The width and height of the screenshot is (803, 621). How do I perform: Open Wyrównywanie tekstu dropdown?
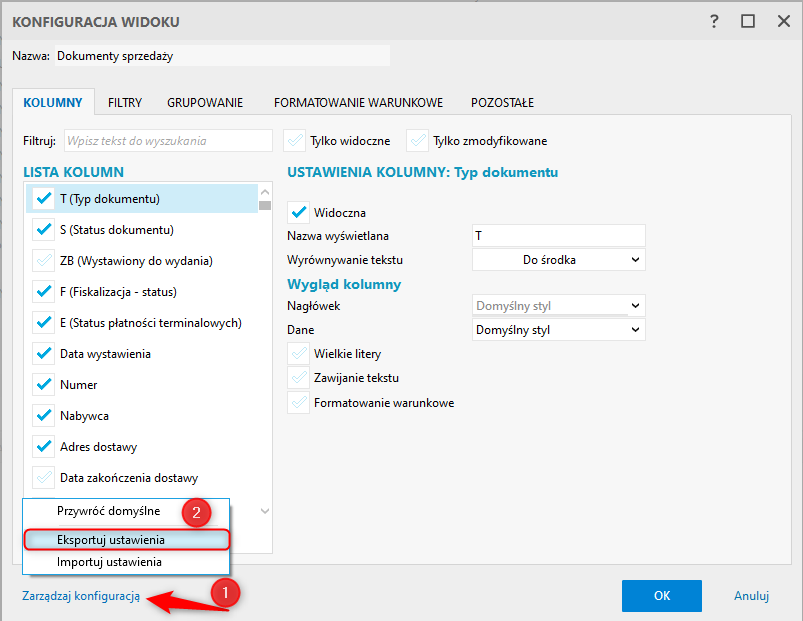tap(558, 260)
